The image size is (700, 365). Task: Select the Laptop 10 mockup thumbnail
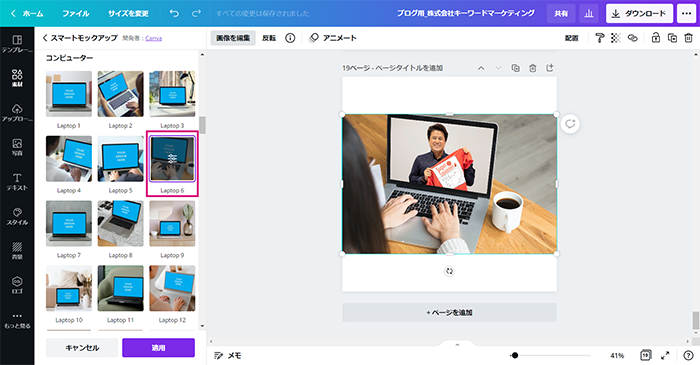(x=69, y=288)
